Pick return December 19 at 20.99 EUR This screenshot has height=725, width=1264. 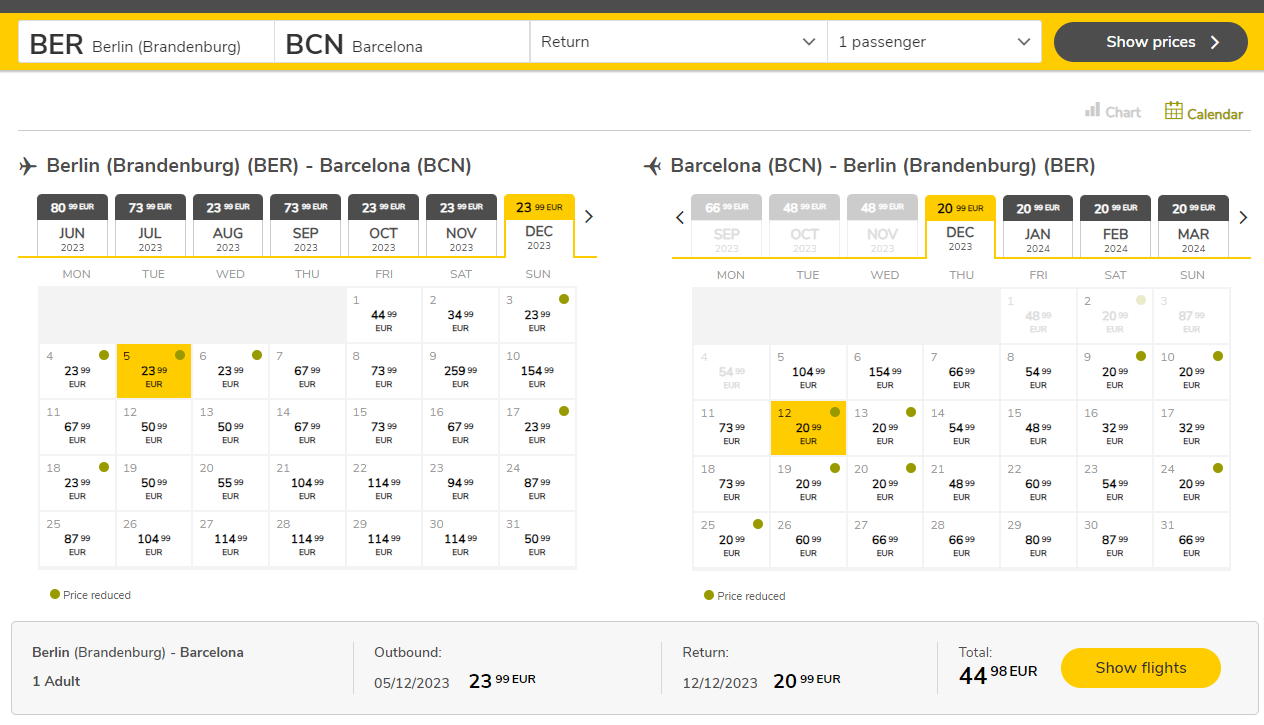tap(808, 484)
